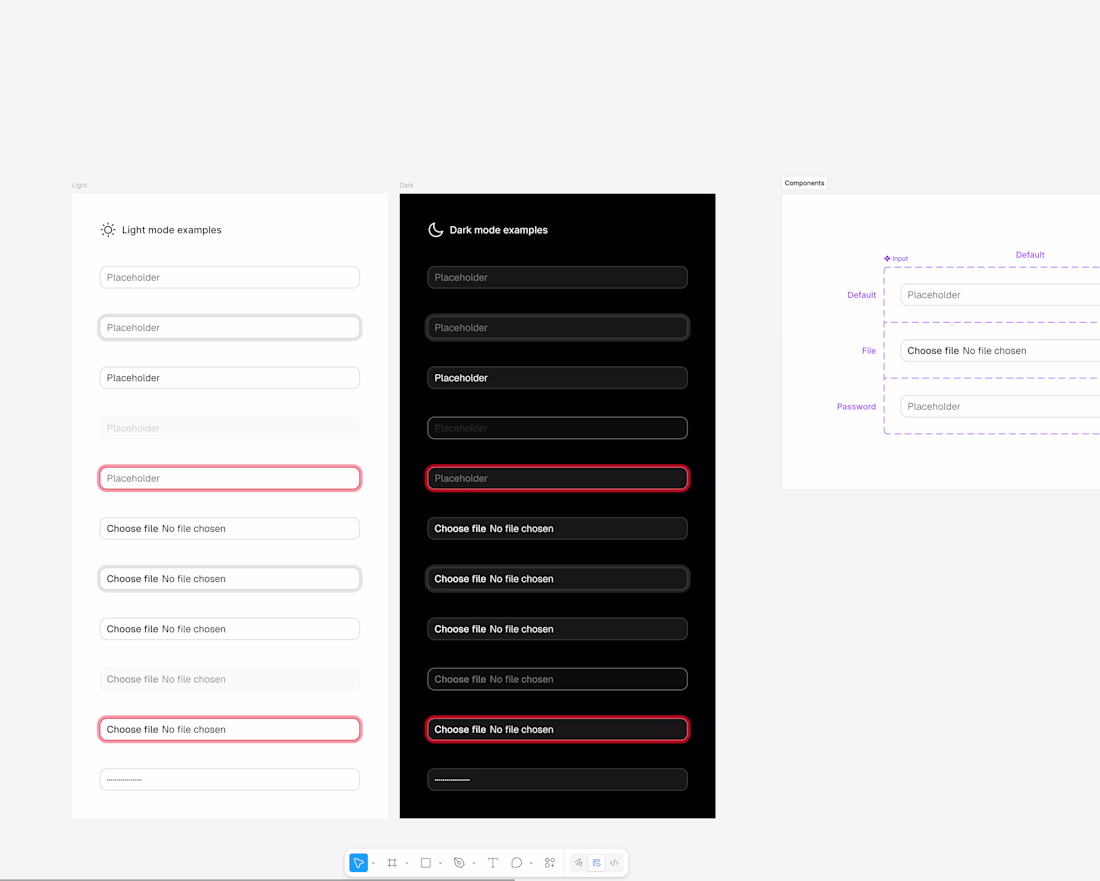
Task: Select light disabled faded Placeholder input
Action: [229, 428]
